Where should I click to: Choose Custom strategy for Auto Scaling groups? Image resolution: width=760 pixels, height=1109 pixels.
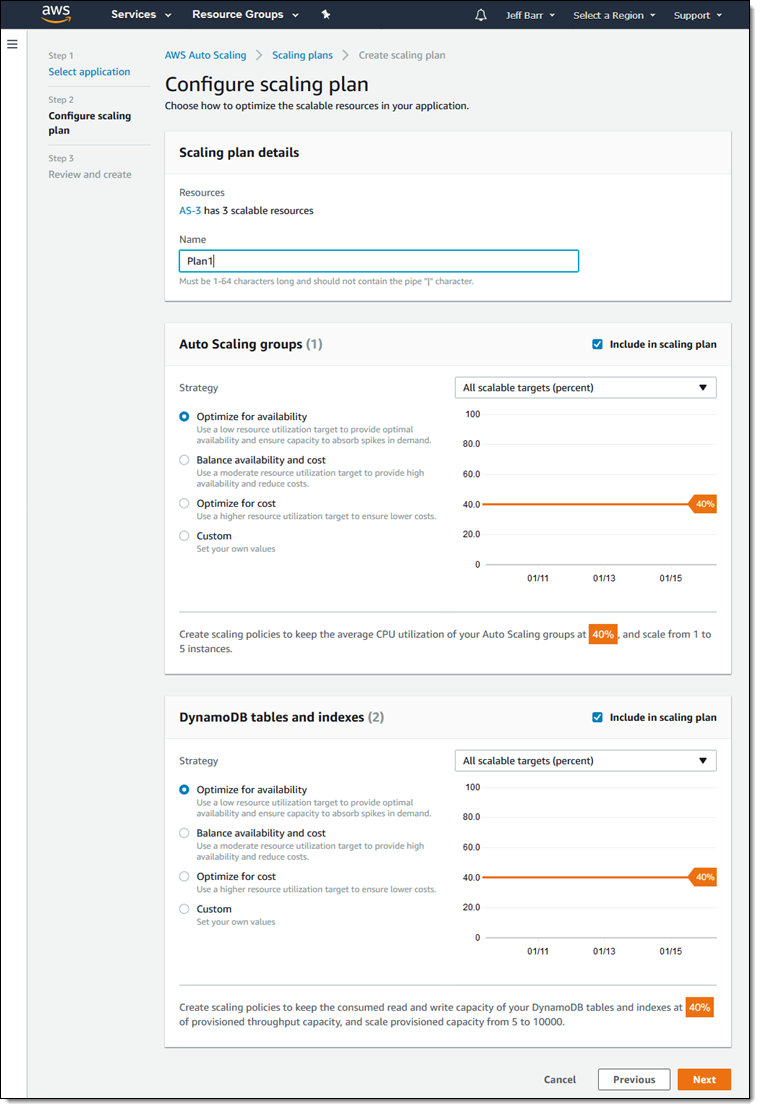(184, 536)
